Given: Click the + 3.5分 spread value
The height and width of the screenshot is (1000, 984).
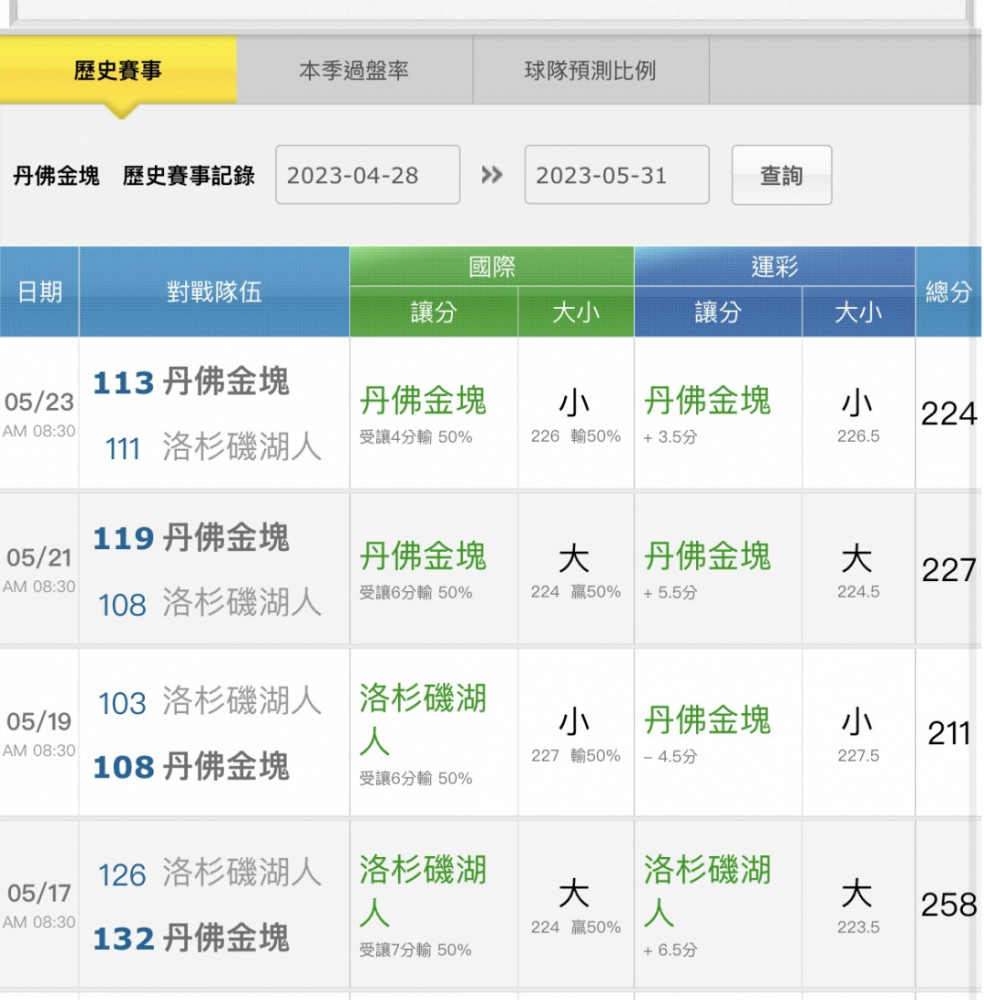Looking at the screenshot, I should (670, 438).
